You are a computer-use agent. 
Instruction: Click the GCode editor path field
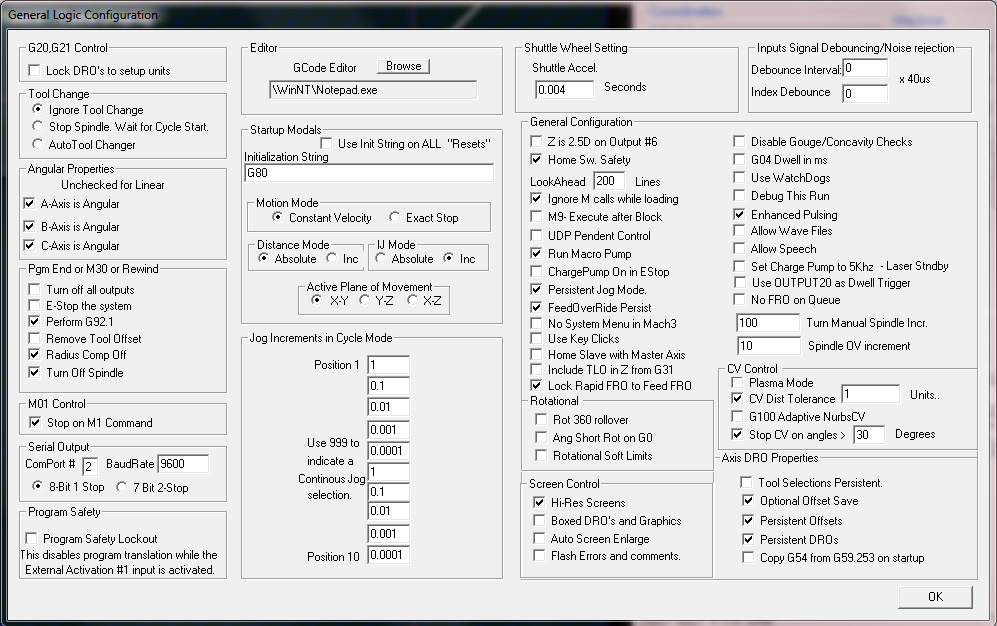coord(373,90)
